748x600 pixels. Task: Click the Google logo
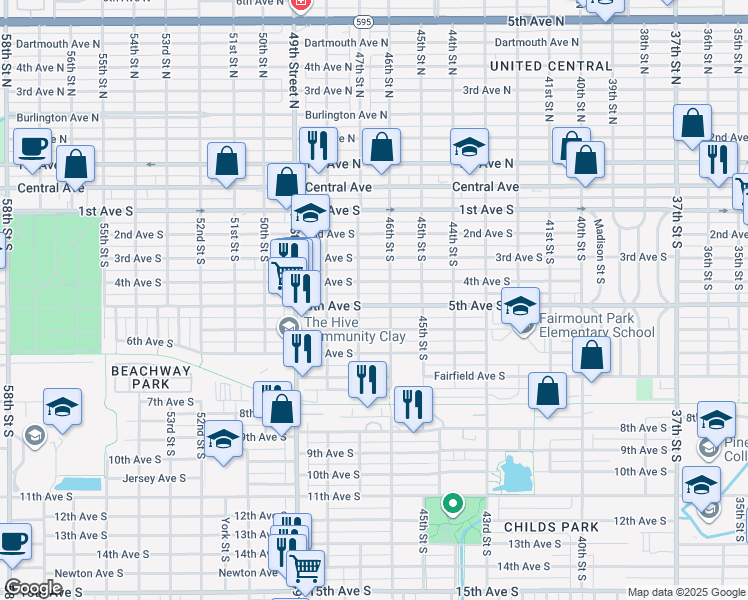(x=33, y=589)
